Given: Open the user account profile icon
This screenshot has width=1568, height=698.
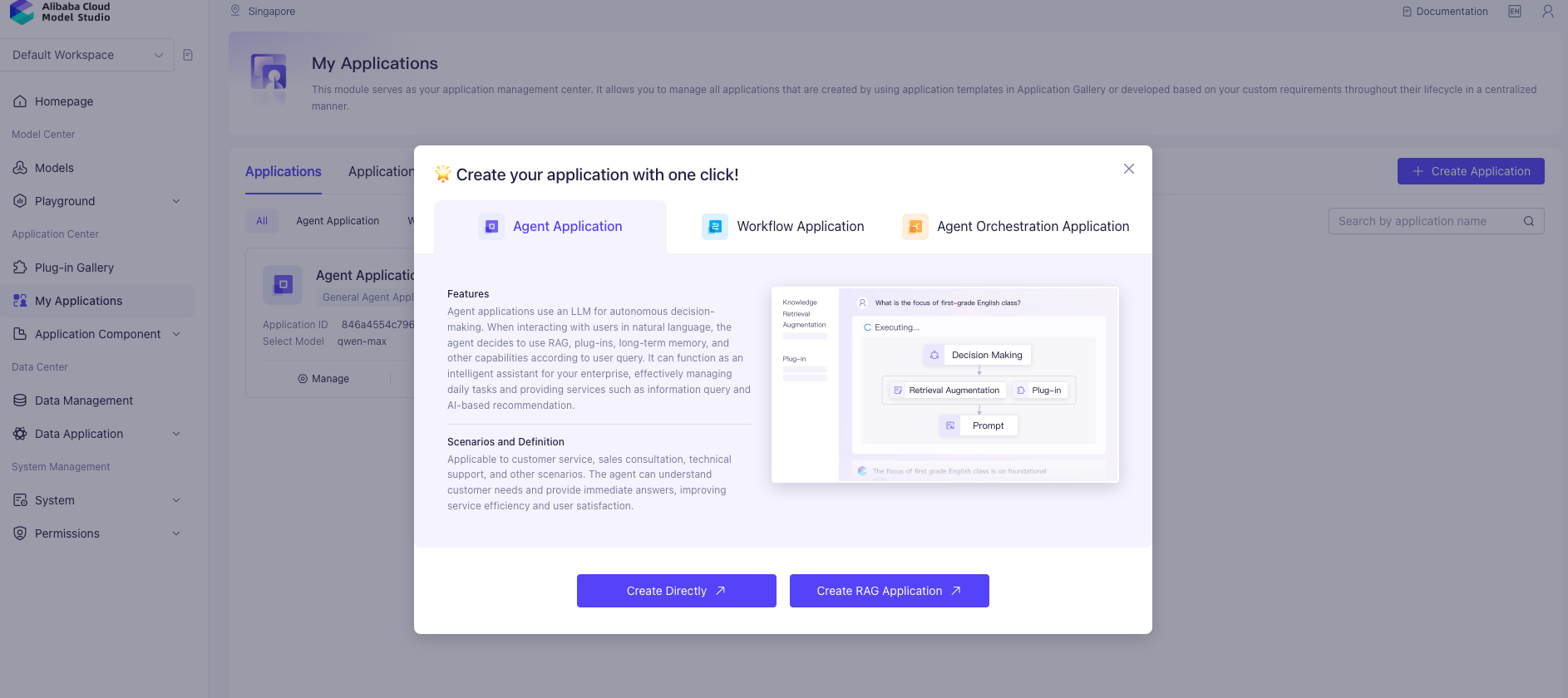Looking at the screenshot, I should point(1548,12).
